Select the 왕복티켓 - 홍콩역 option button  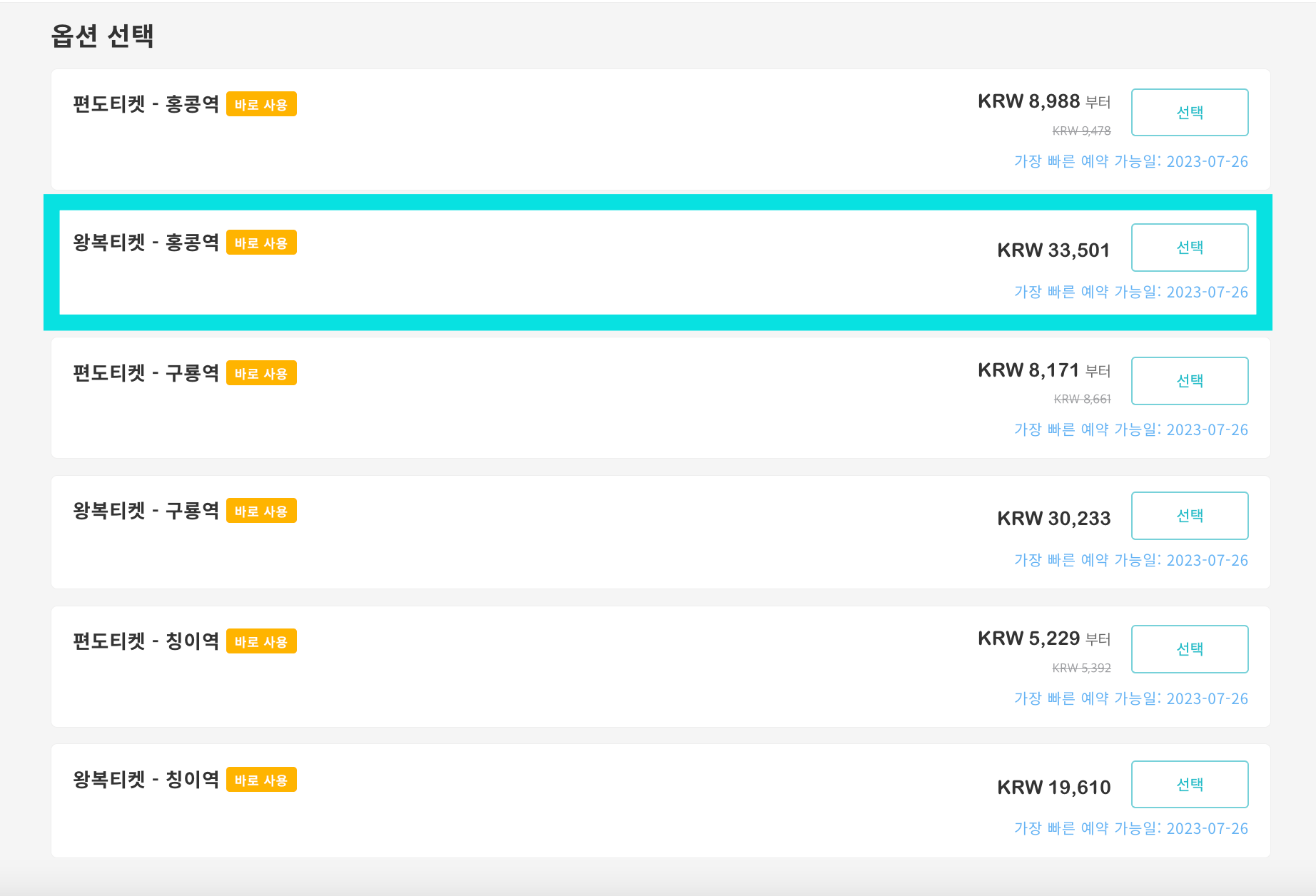1190,248
